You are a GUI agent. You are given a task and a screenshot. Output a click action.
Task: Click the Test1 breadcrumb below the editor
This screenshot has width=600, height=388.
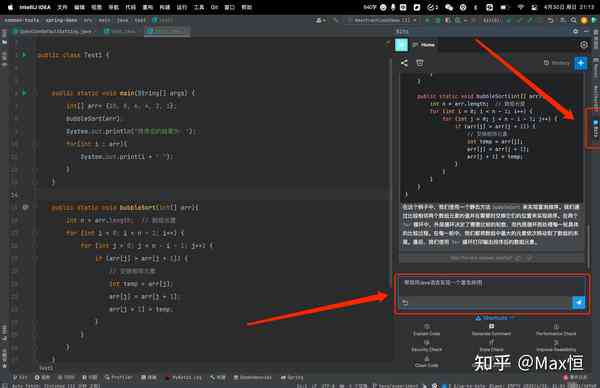click(x=46, y=368)
